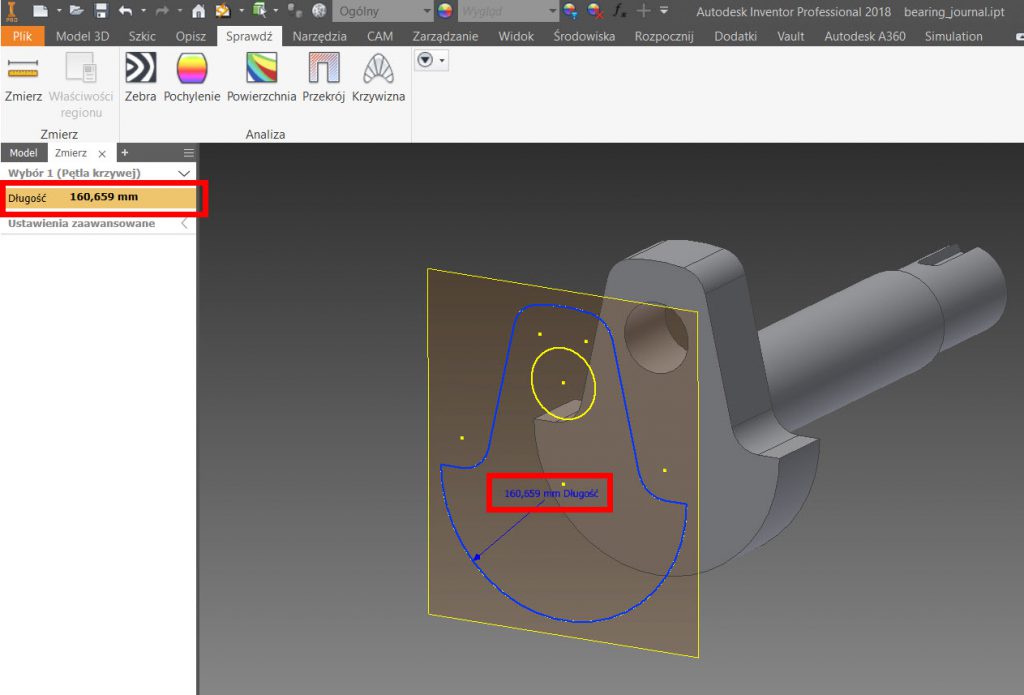Screen dimensions: 1024x695
Task: Expand Ustawienia zaawansowane section
Action: coord(184,224)
